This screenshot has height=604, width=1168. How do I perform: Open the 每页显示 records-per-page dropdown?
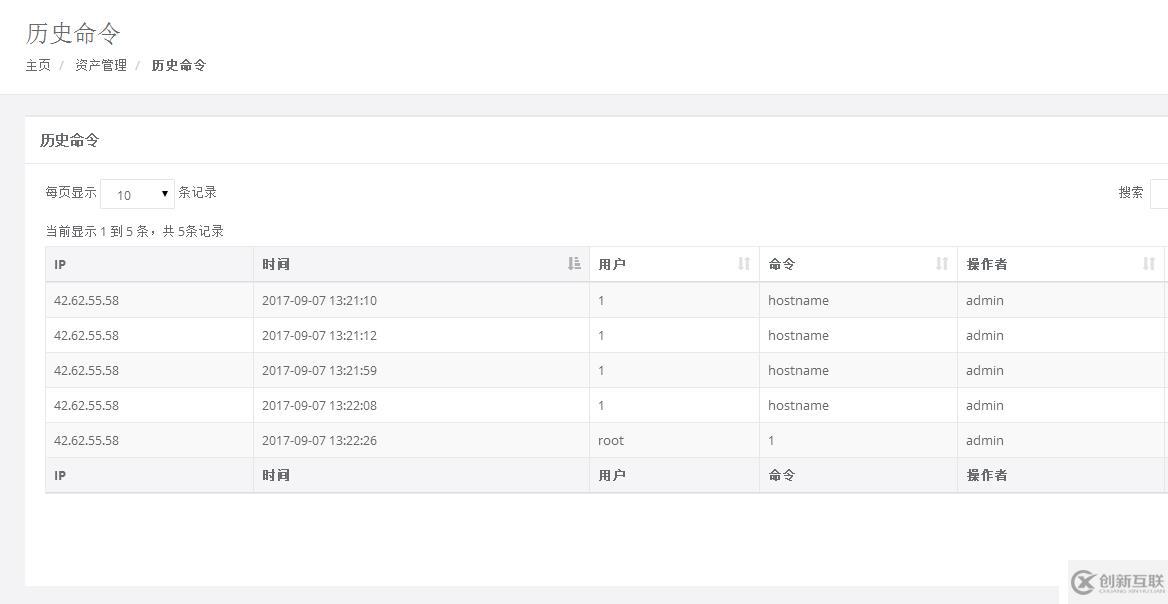[x=138, y=194]
